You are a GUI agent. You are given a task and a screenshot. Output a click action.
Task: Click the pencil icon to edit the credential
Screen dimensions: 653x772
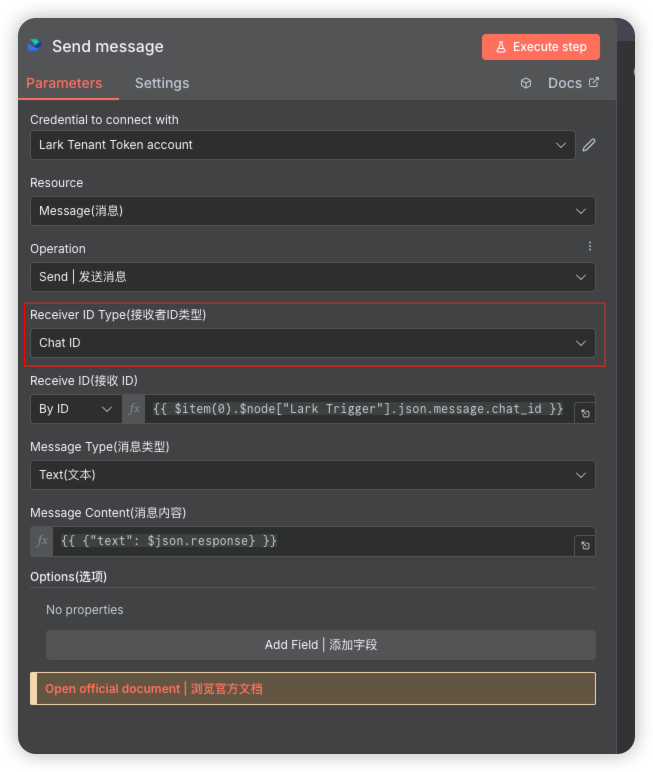click(588, 145)
